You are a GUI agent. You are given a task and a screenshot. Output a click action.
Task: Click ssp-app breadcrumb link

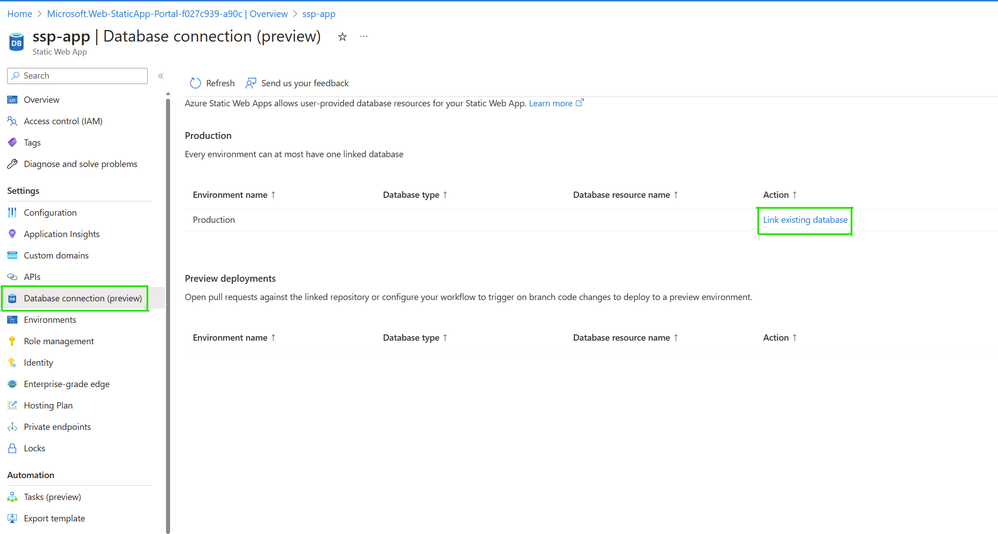[x=319, y=14]
